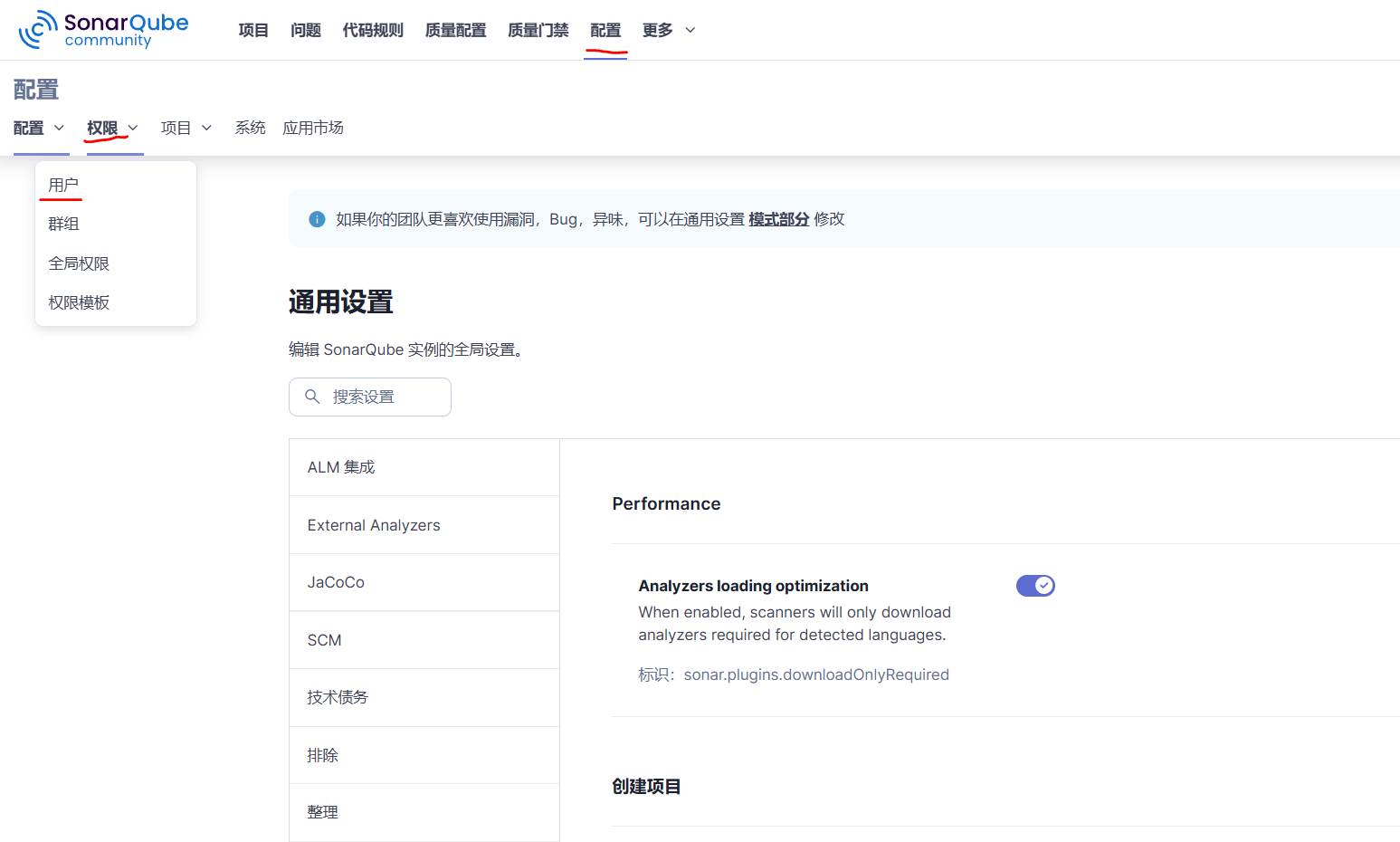Select the 排除 settings category

pos(424,755)
